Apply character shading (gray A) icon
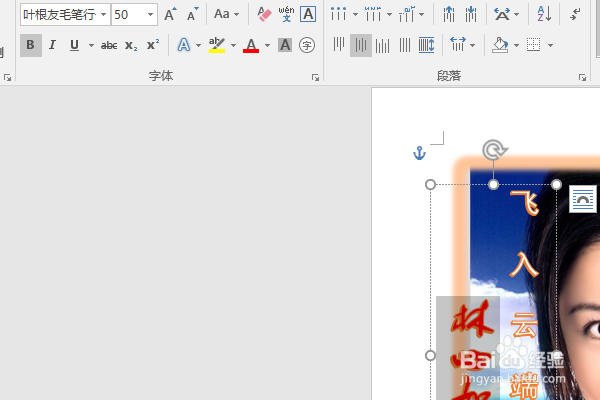 click(x=285, y=45)
